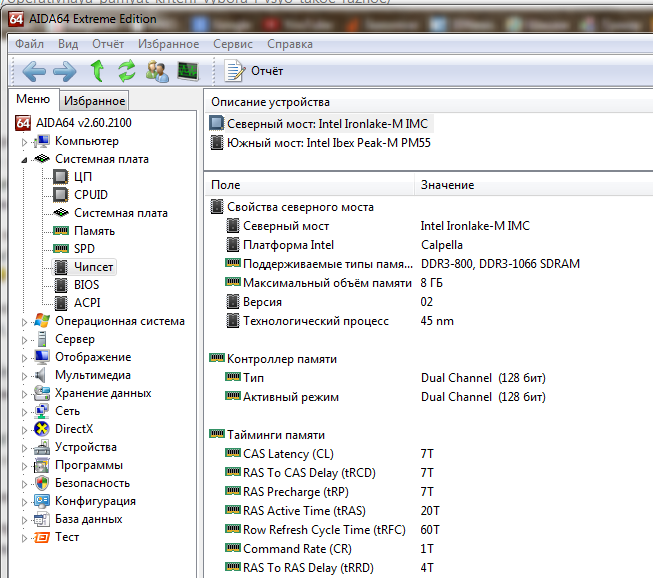The image size is (653, 578).
Task: Click the green graph monitor toolbar icon
Action: [188, 71]
